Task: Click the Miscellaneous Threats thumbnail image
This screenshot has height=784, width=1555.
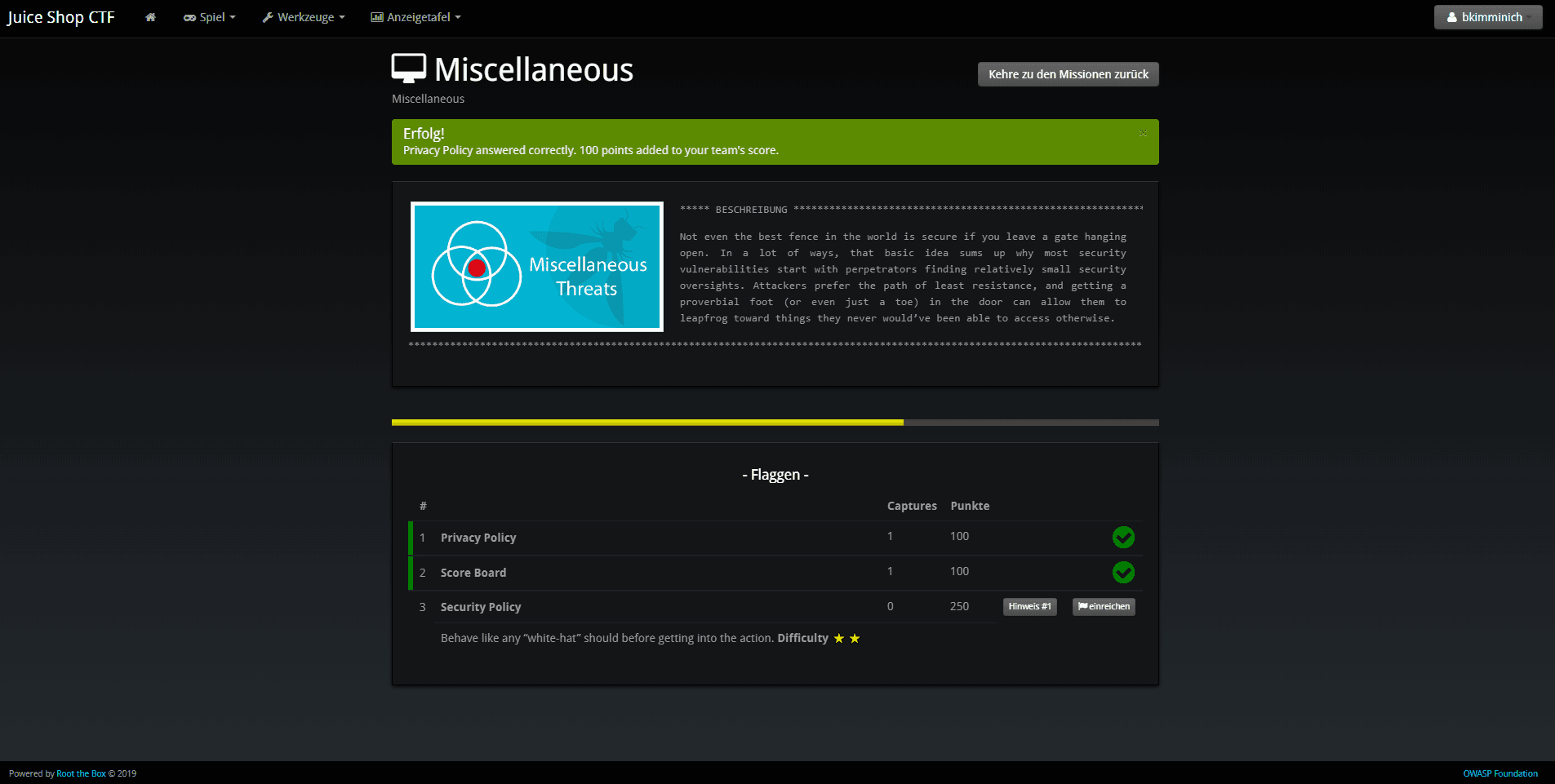Action: pos(537,267)
